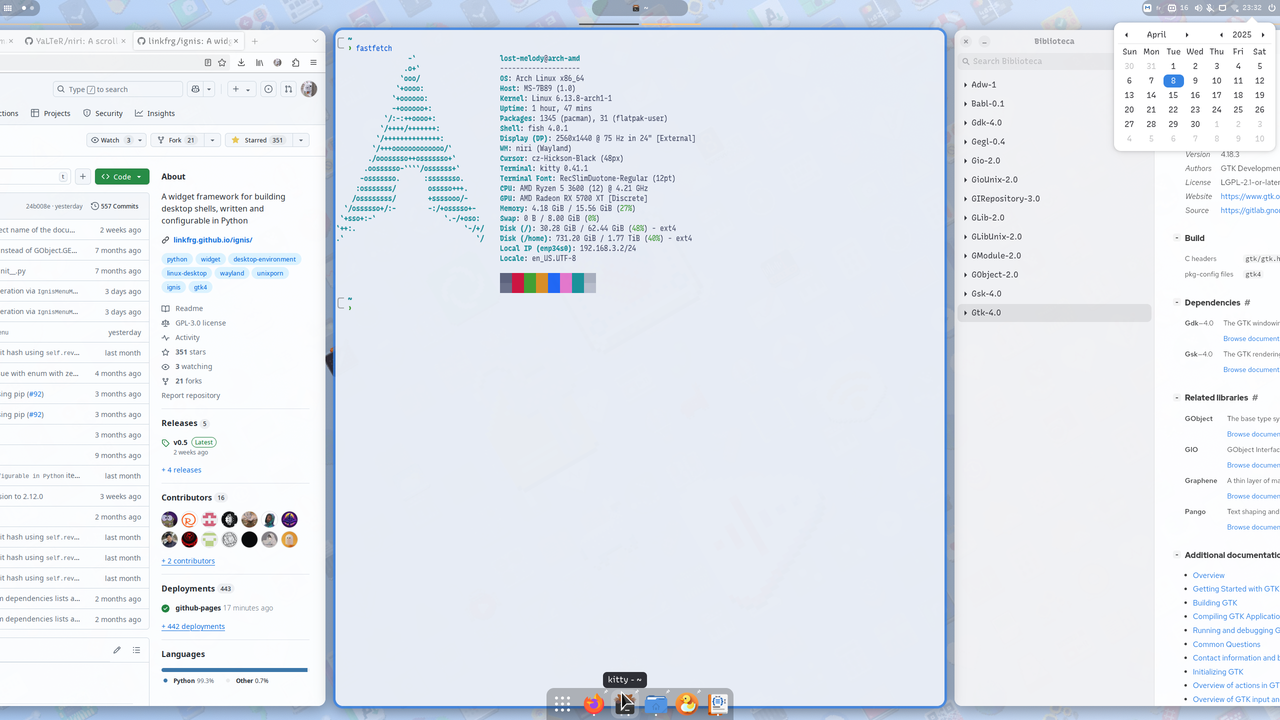
Task: Open GitHub pull requests icon in header
Action: point(288,89)
